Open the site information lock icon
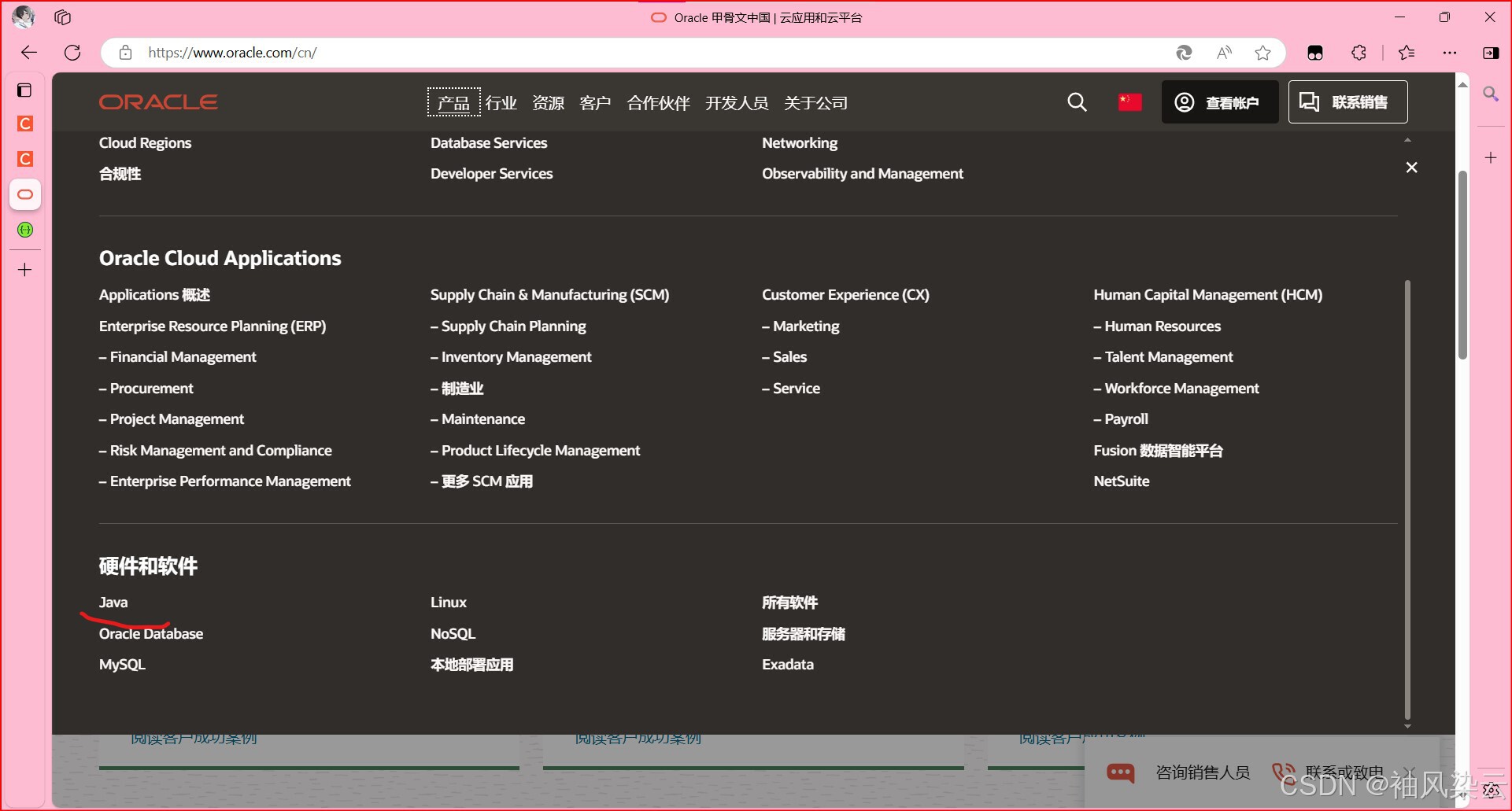The image size is (1512, 811). (x=125, y=53)
